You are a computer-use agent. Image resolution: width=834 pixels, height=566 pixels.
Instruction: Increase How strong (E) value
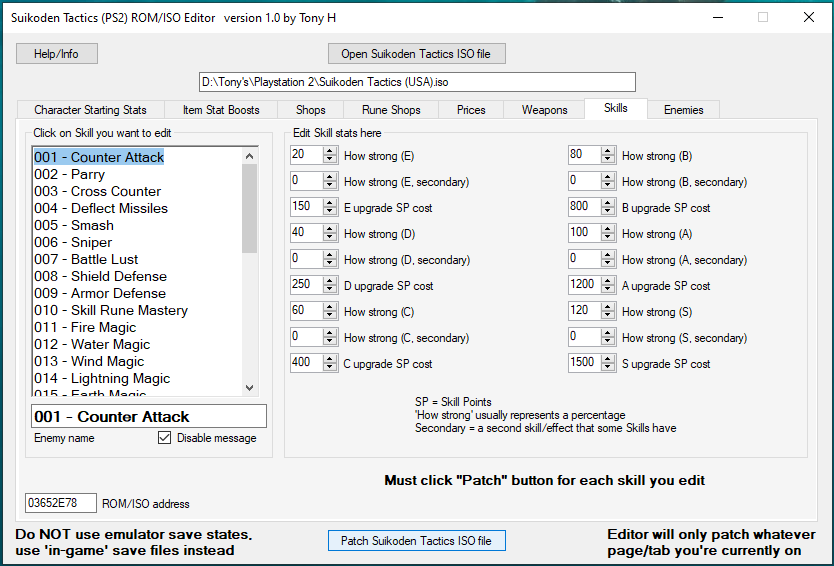point(330,151)
